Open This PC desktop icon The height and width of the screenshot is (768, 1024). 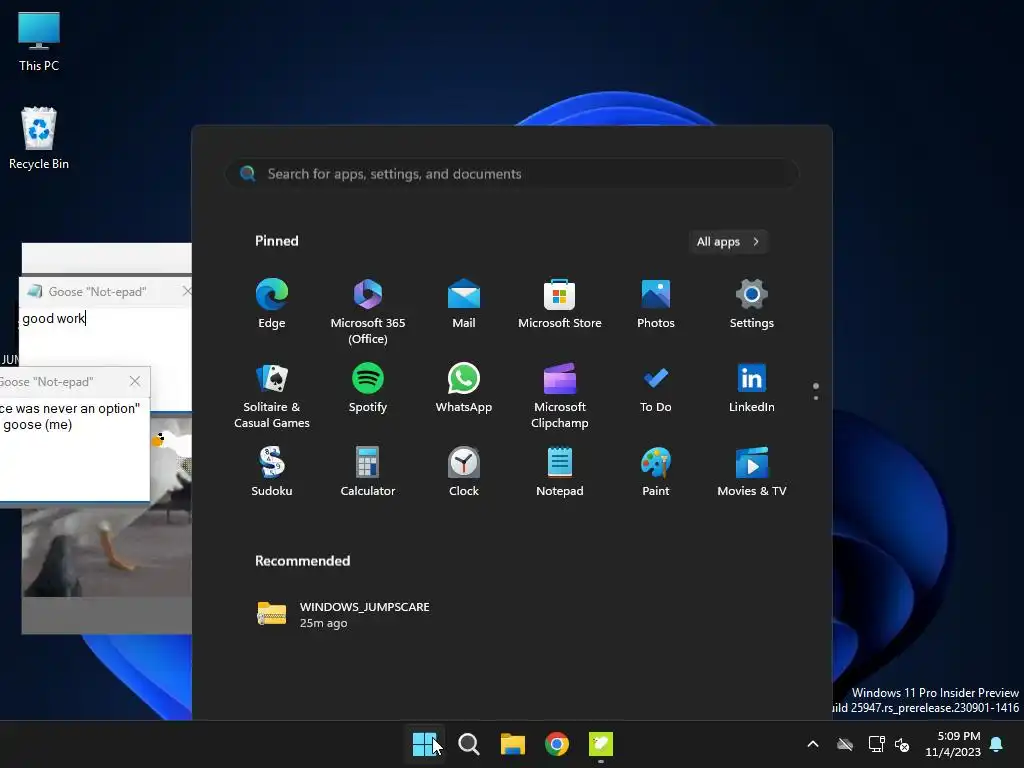tap(39, 42)
